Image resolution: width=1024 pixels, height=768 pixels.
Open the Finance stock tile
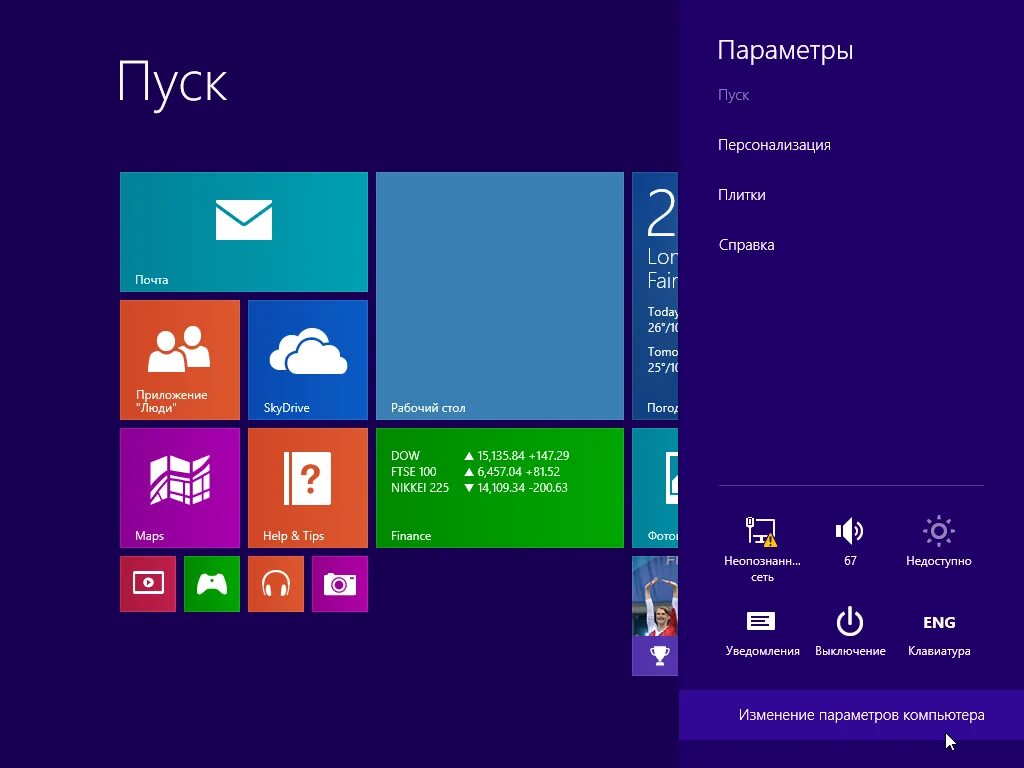(x=500, y=488)
